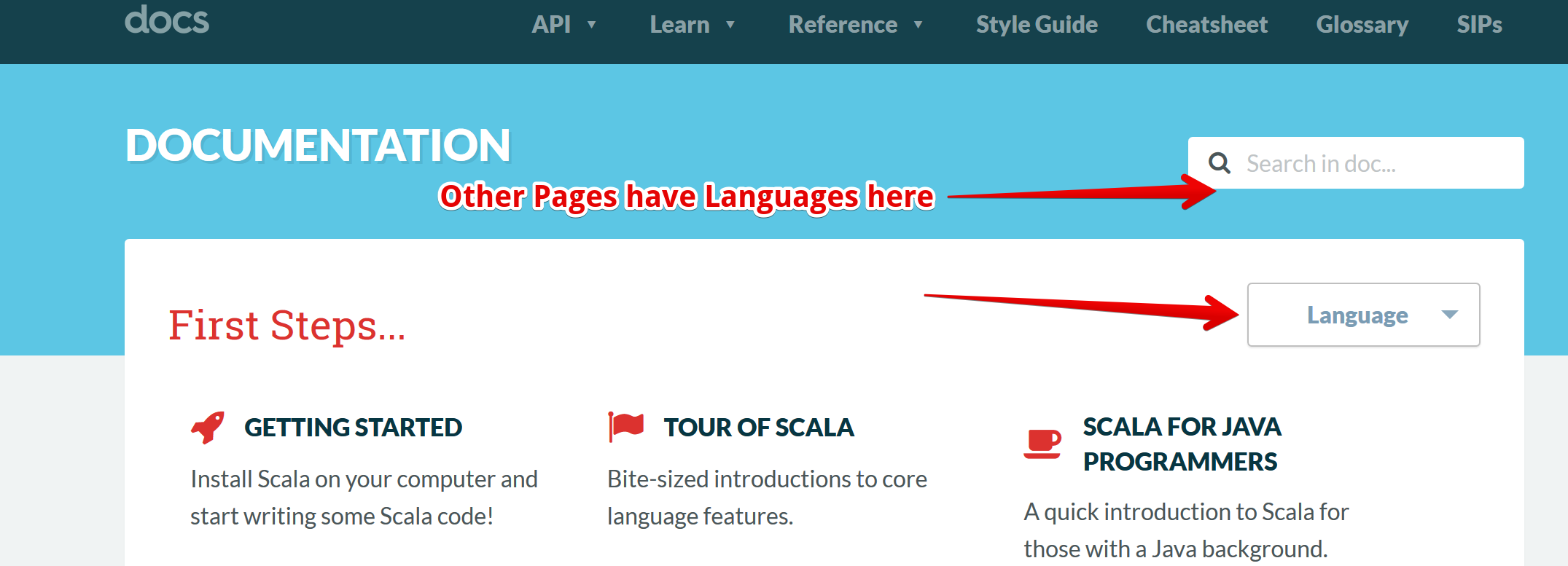This screenshot has width=1568, height=566.
Task: Click the 'Install Scala on your computer' description
Action: pos(364,498)
